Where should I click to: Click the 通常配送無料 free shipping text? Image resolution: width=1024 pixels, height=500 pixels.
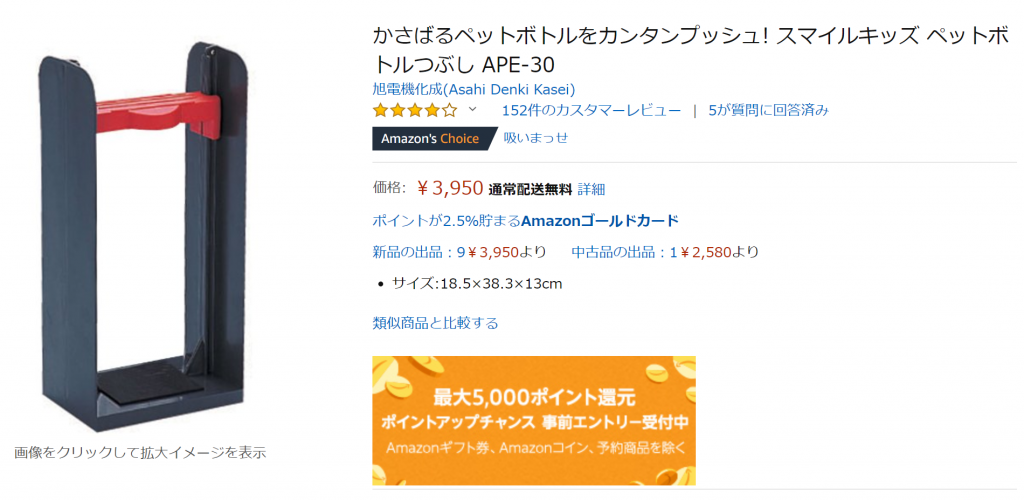click(x=530, y=188)
